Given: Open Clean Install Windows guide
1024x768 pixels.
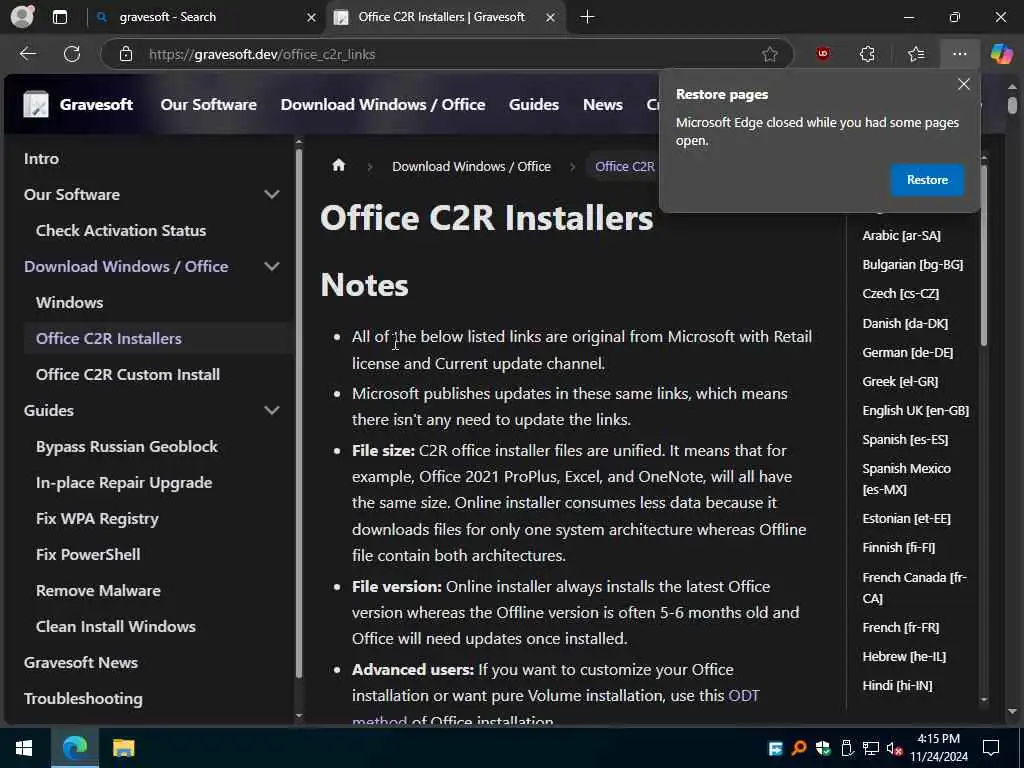Looking at the screenshot, I should (x=116, y=626).
